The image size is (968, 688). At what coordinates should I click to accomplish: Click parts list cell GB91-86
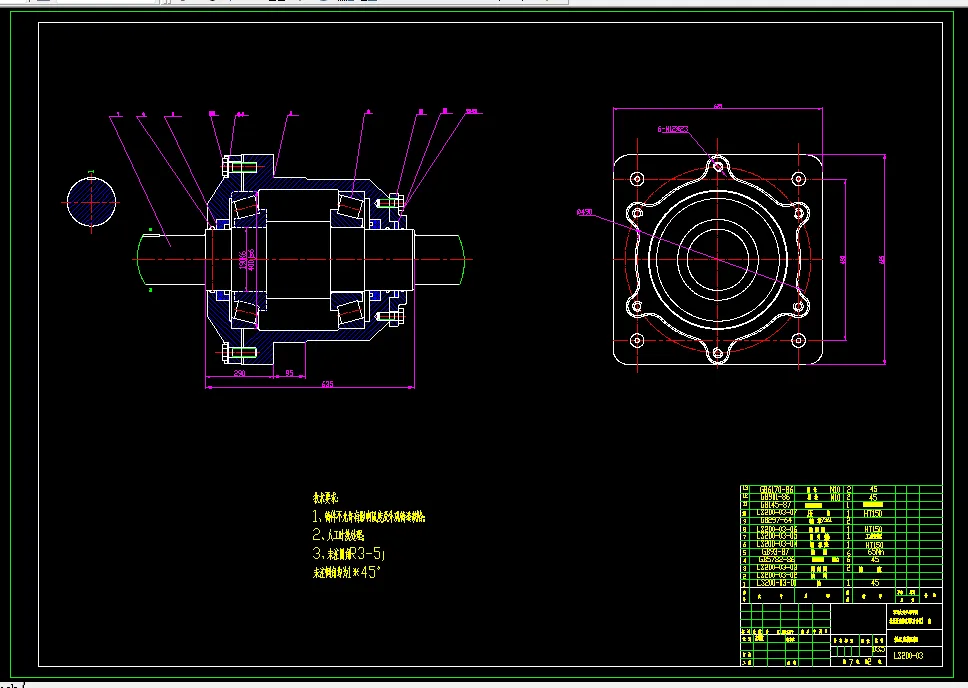[775, 497]
